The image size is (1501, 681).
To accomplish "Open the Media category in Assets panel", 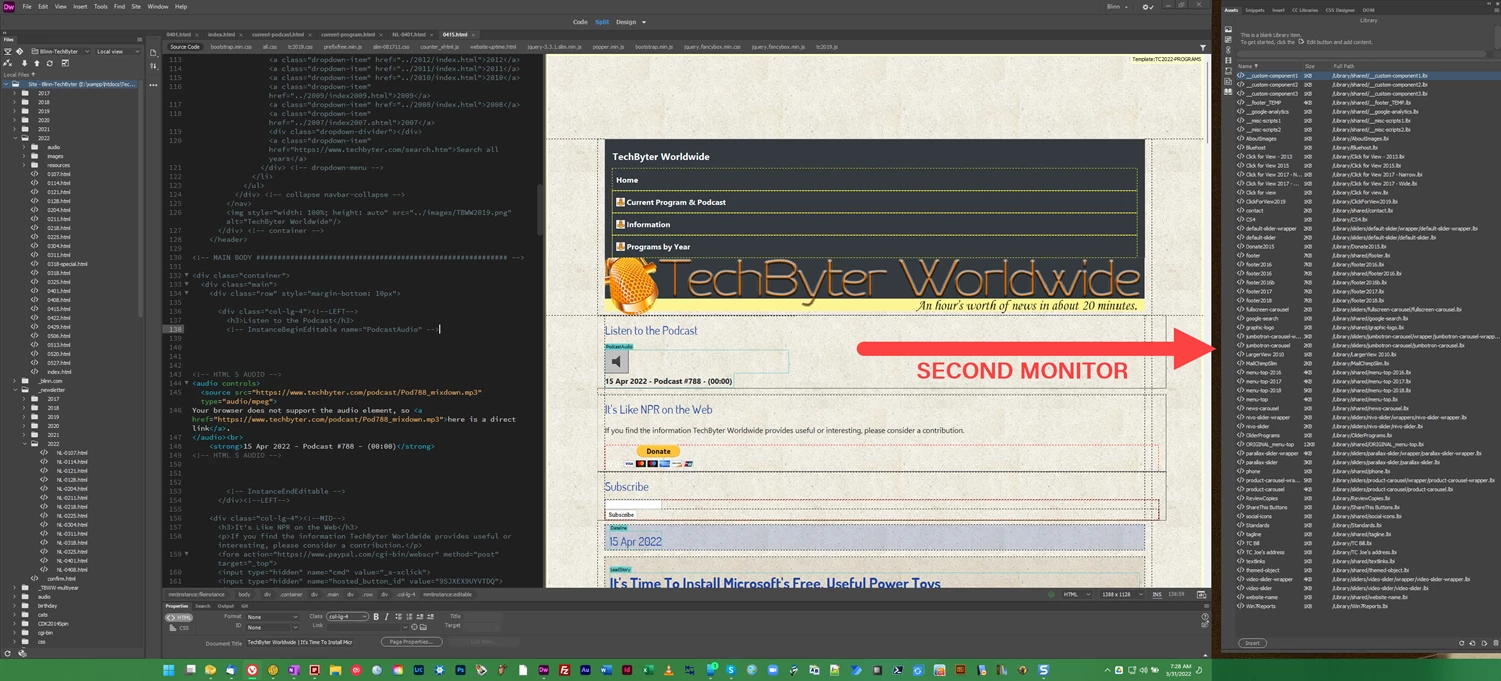I will pyautogui.click(x=1228, y=60).
